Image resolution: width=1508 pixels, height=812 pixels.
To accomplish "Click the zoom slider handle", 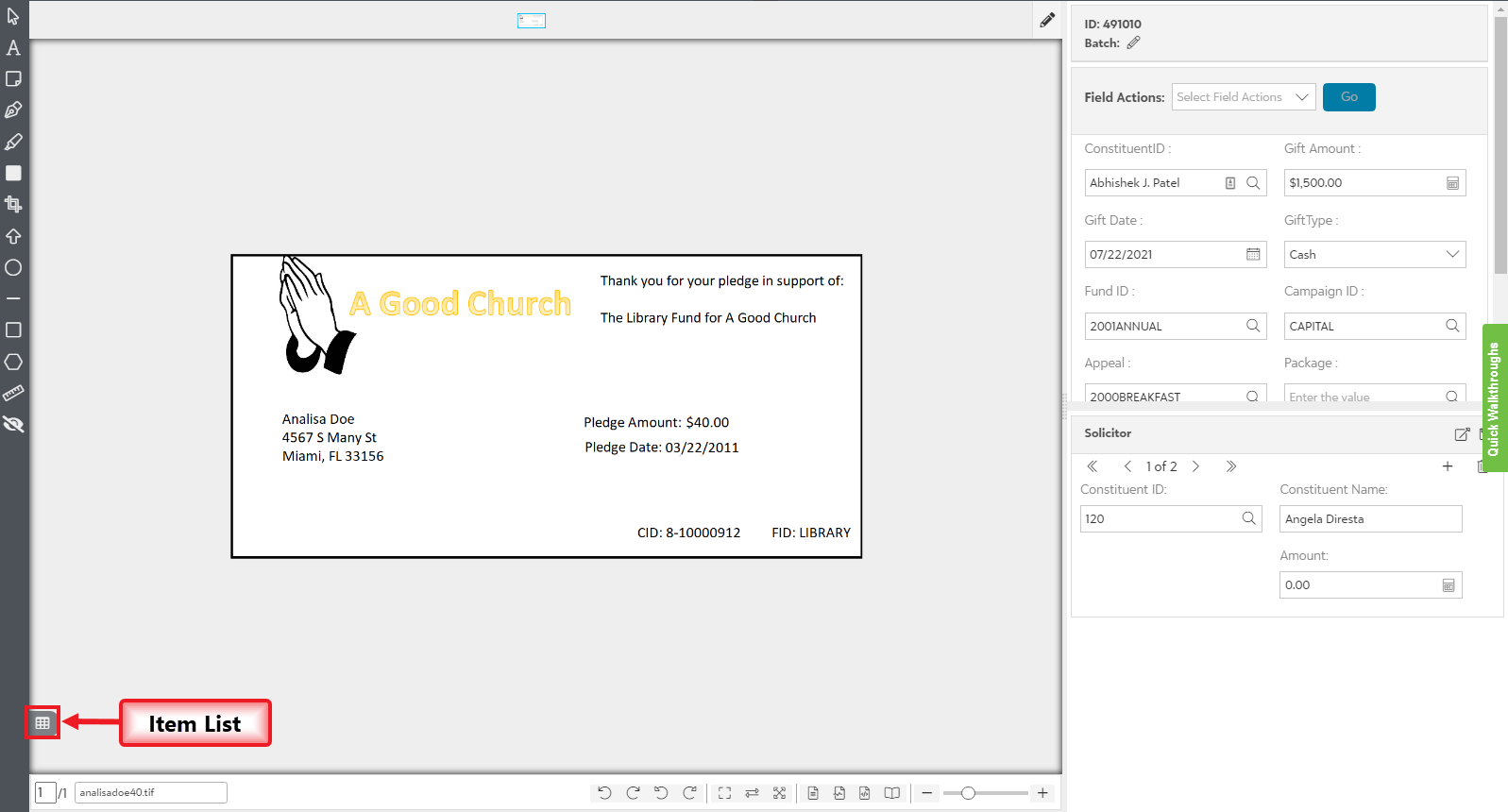I will pos(968,793).
